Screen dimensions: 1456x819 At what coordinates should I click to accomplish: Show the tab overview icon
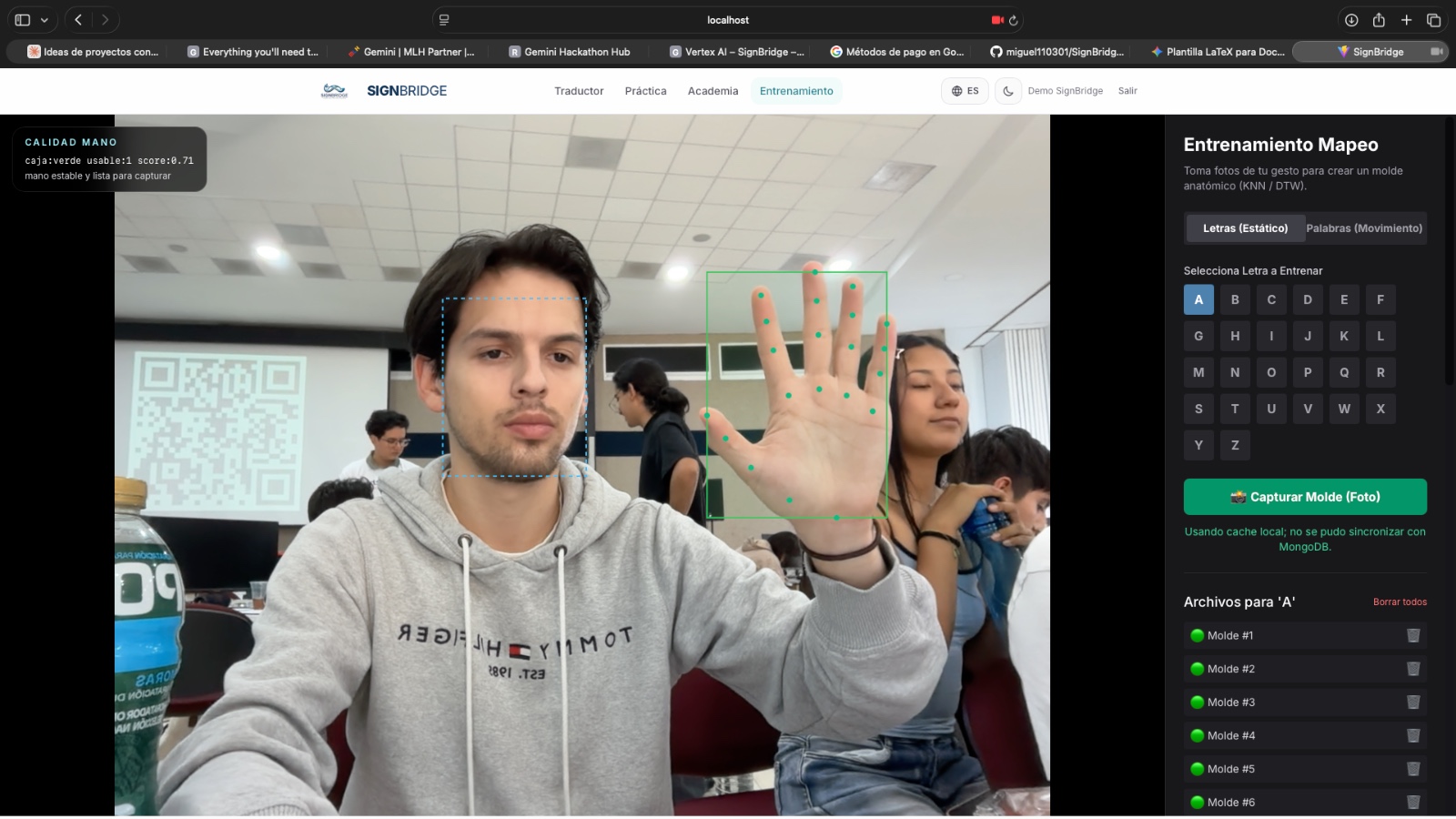pos(1433,20)
